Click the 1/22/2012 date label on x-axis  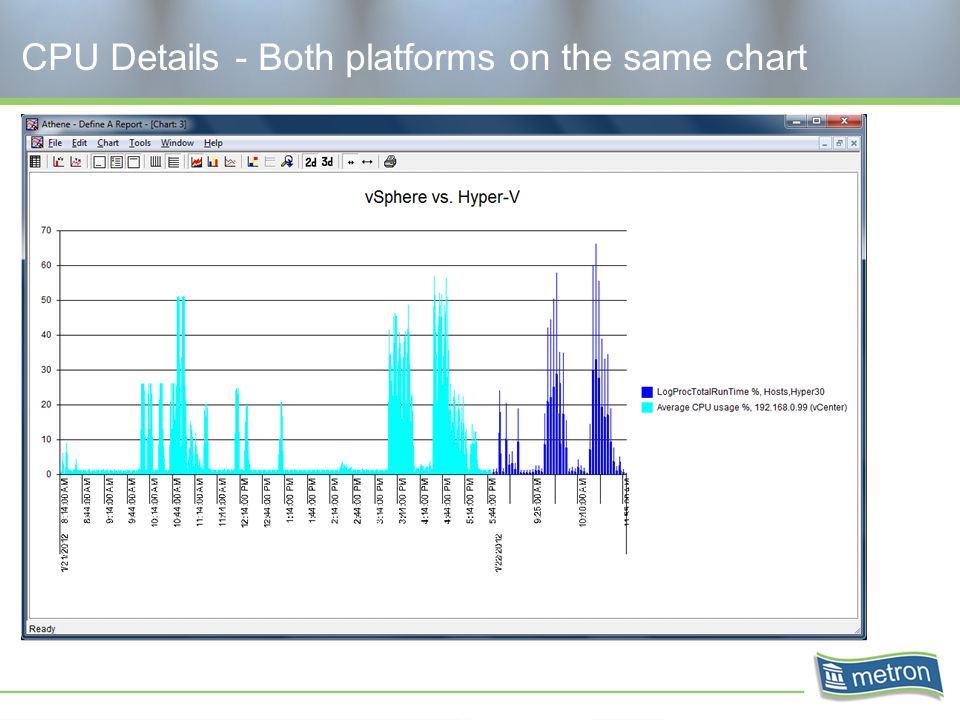498,553
